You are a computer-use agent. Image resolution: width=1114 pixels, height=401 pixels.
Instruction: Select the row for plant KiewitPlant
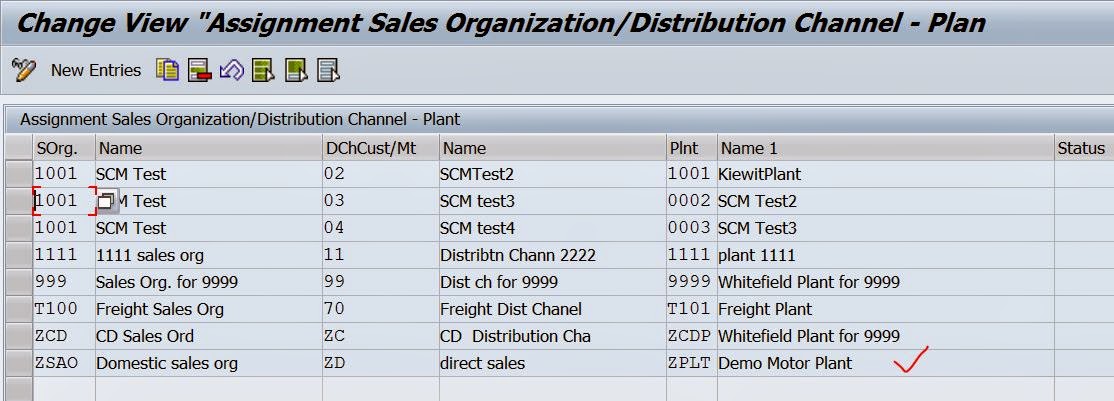[x=17, y=174]
